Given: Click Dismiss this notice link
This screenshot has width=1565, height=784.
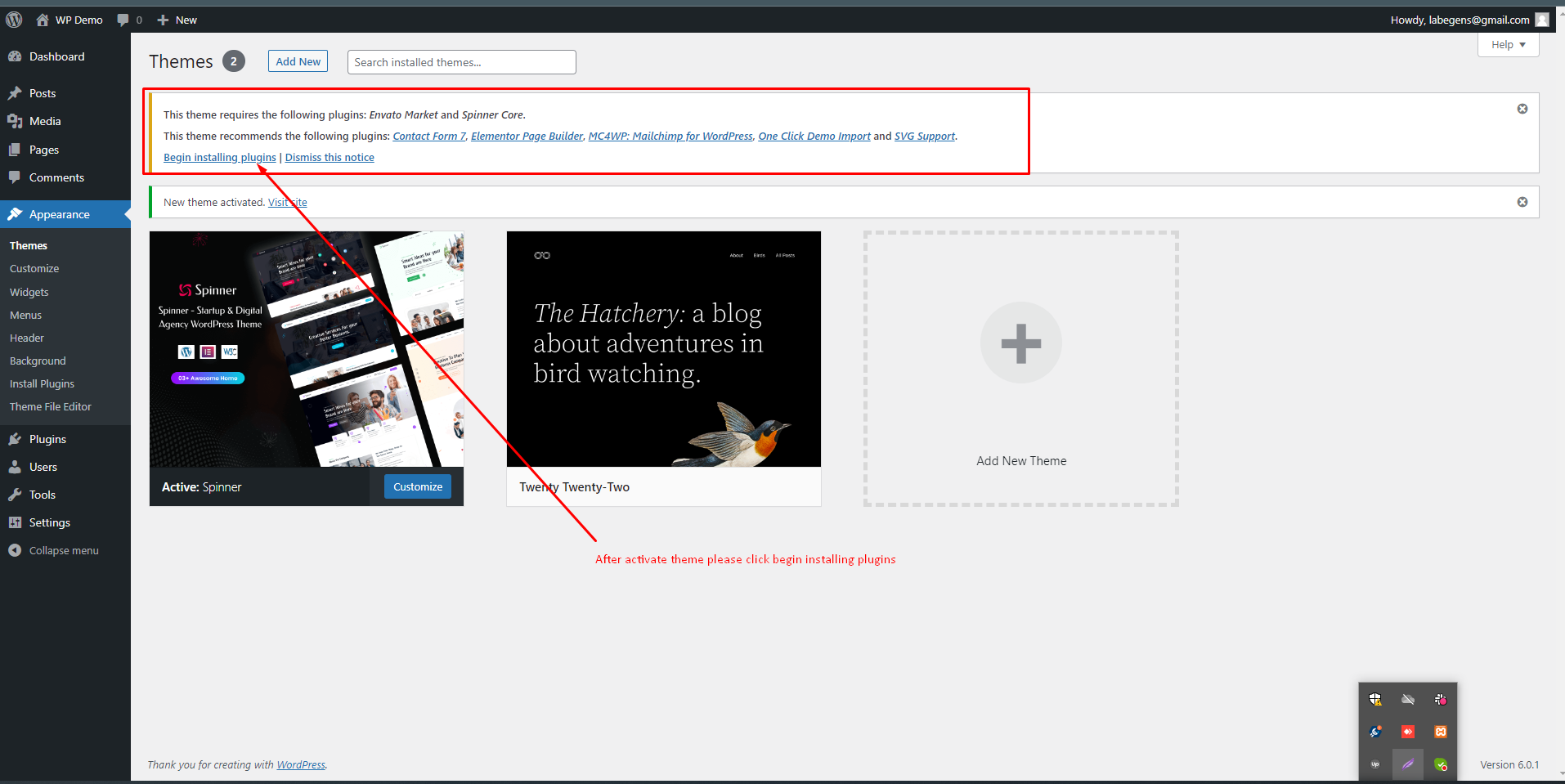Looking at the screenshot, I should tap(330, 157).
